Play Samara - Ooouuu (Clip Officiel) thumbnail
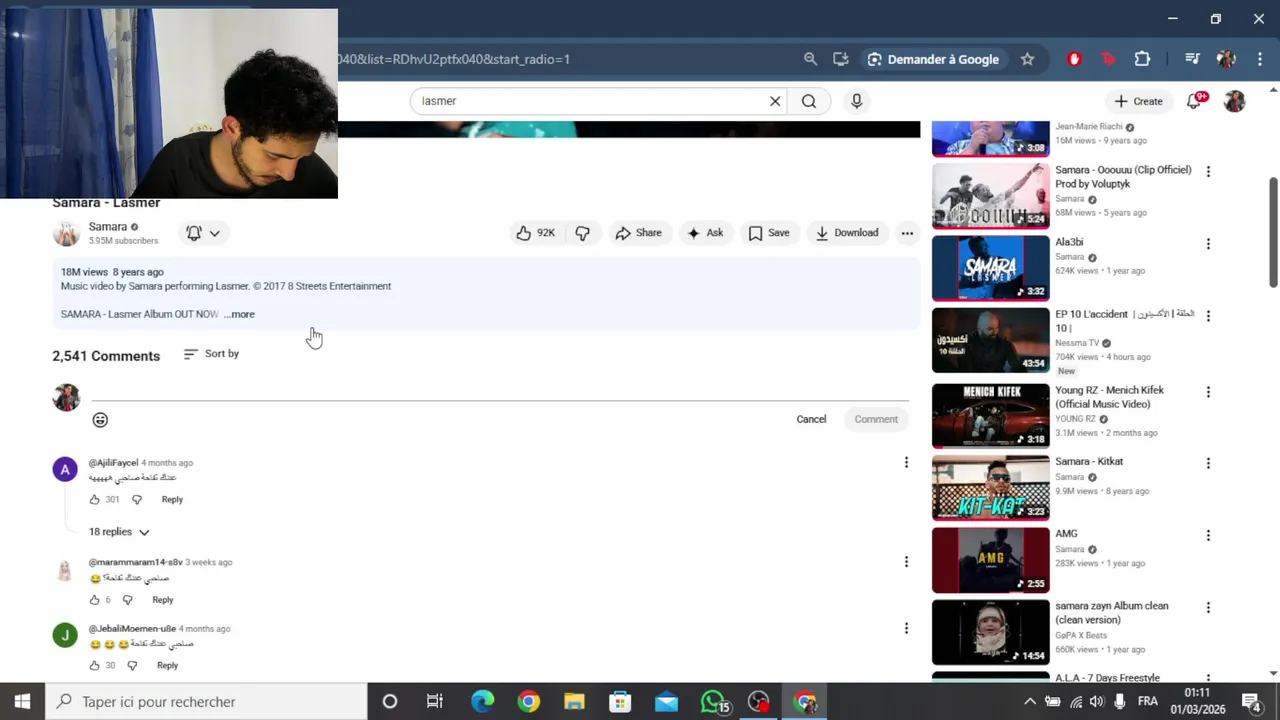Viewport: 1280px width, 720px height. [x=991, y=196]
